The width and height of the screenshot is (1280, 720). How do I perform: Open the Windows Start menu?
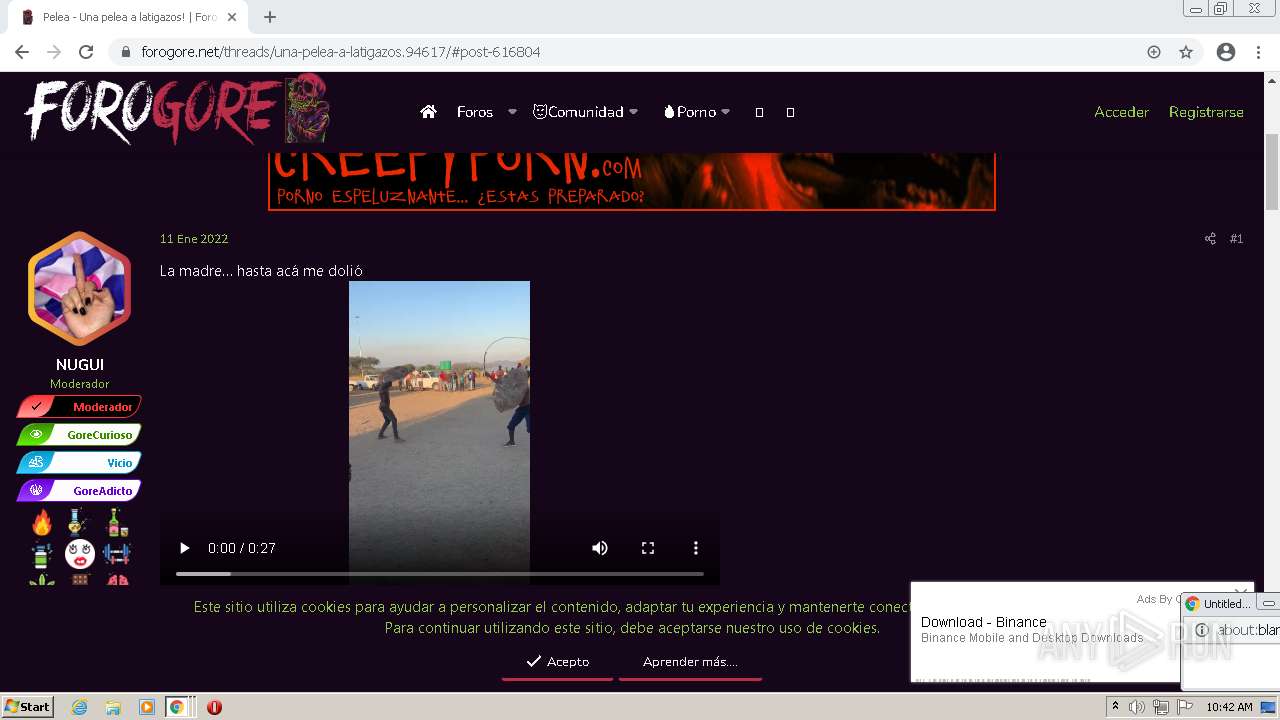click(28, 707)
